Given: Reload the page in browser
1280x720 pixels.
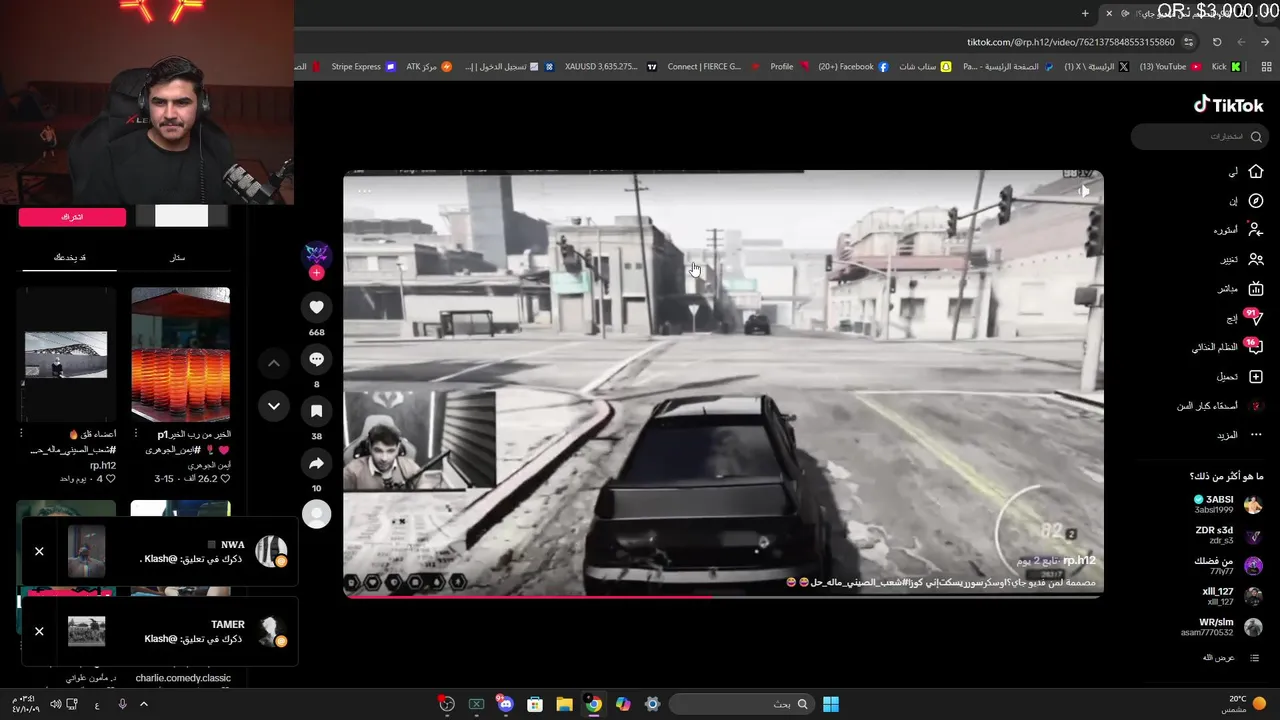Looking at the screenshot, I should (1217, 42).
